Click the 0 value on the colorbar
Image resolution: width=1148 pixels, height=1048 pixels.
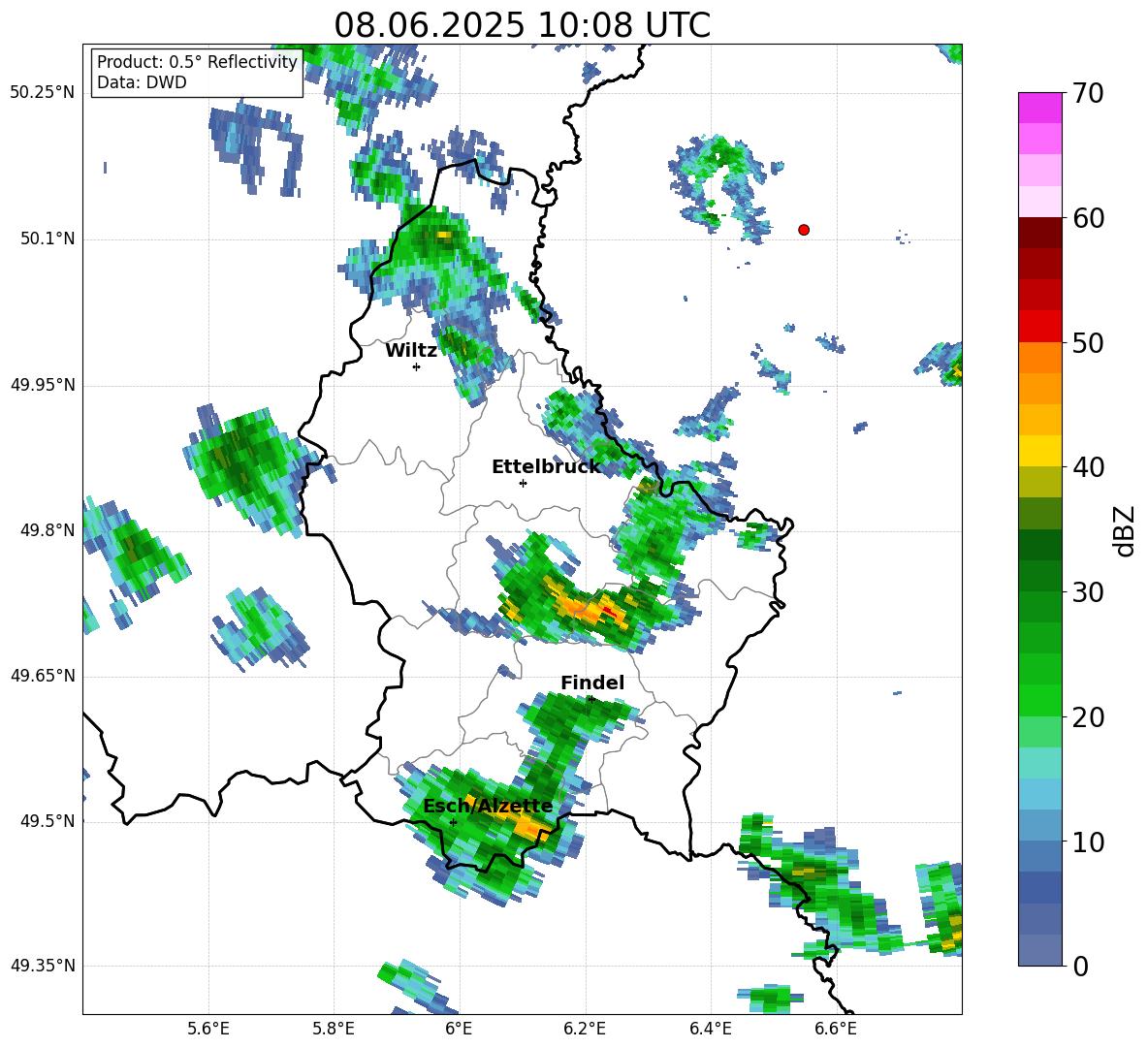tap(1081, 967)
